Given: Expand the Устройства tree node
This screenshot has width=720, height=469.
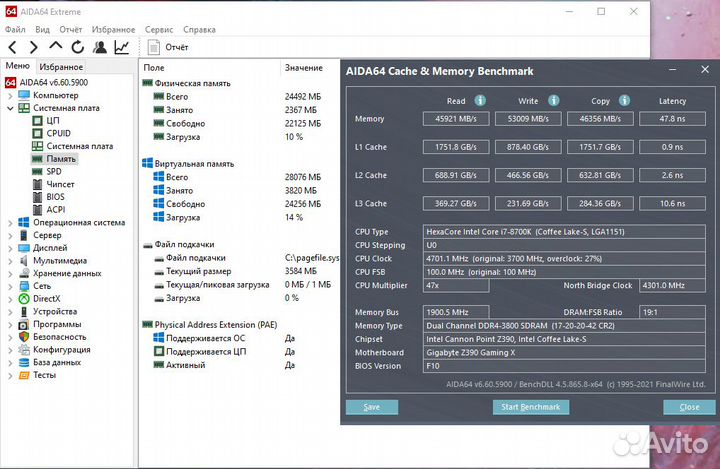Looking at the screenshot, I should pos(11,311).
